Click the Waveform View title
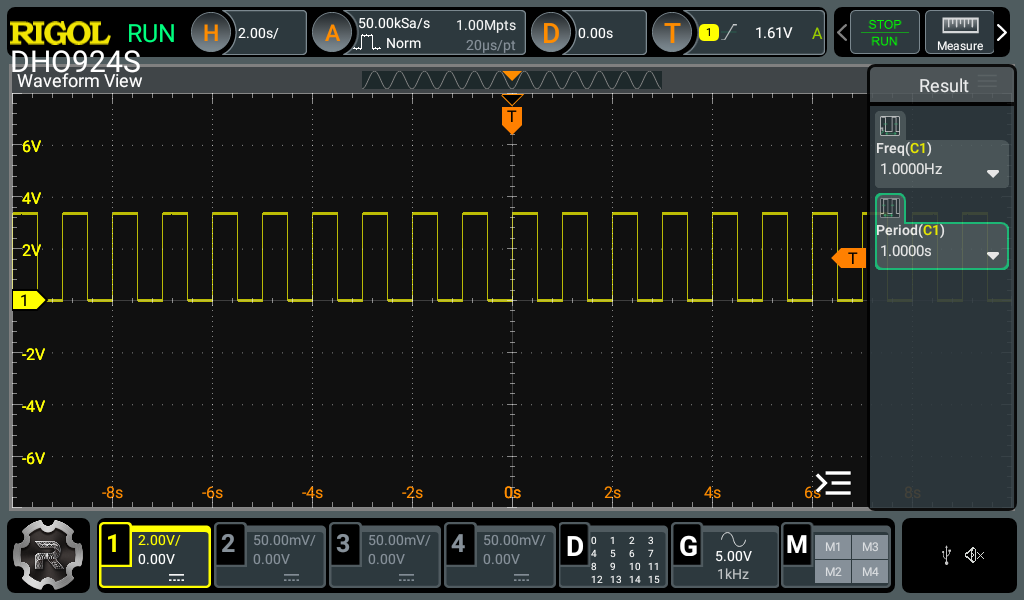Image resolution: width=1024 pixels, height=600 pixels. (80, 81)
